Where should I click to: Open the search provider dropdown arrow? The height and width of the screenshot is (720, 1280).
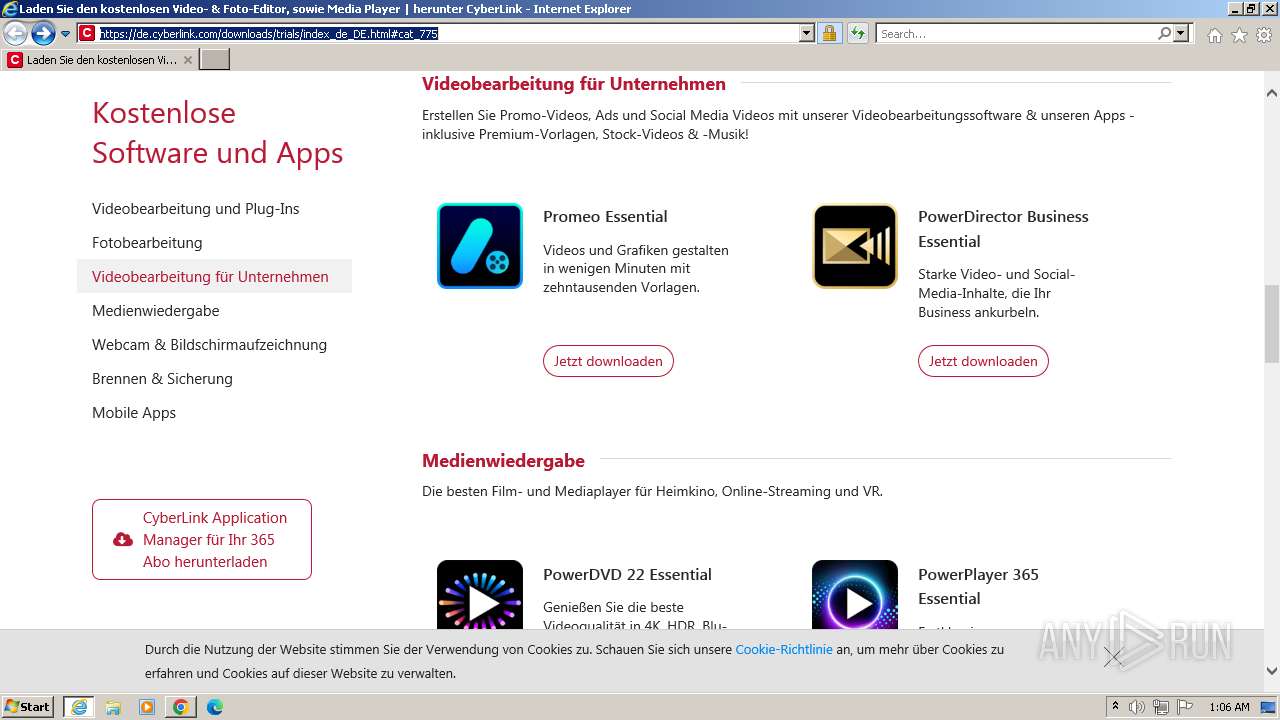(1181, 33)
